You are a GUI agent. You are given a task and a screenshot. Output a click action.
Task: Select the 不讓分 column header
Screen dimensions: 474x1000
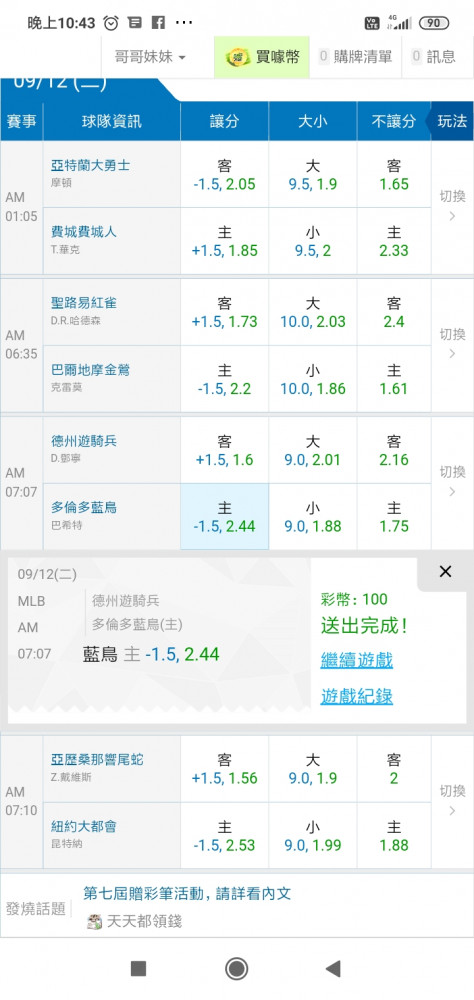click(394, 121)
